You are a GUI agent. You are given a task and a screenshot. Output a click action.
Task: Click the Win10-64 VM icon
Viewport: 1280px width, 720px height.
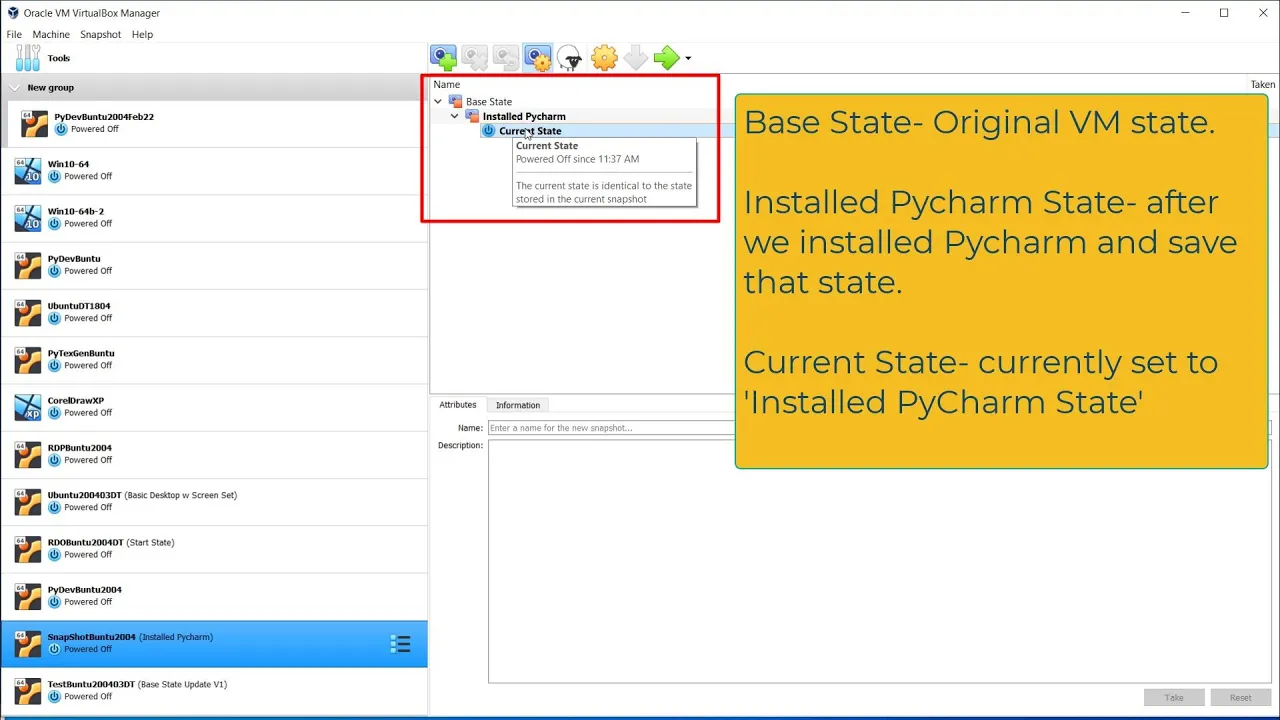point(28,170)
